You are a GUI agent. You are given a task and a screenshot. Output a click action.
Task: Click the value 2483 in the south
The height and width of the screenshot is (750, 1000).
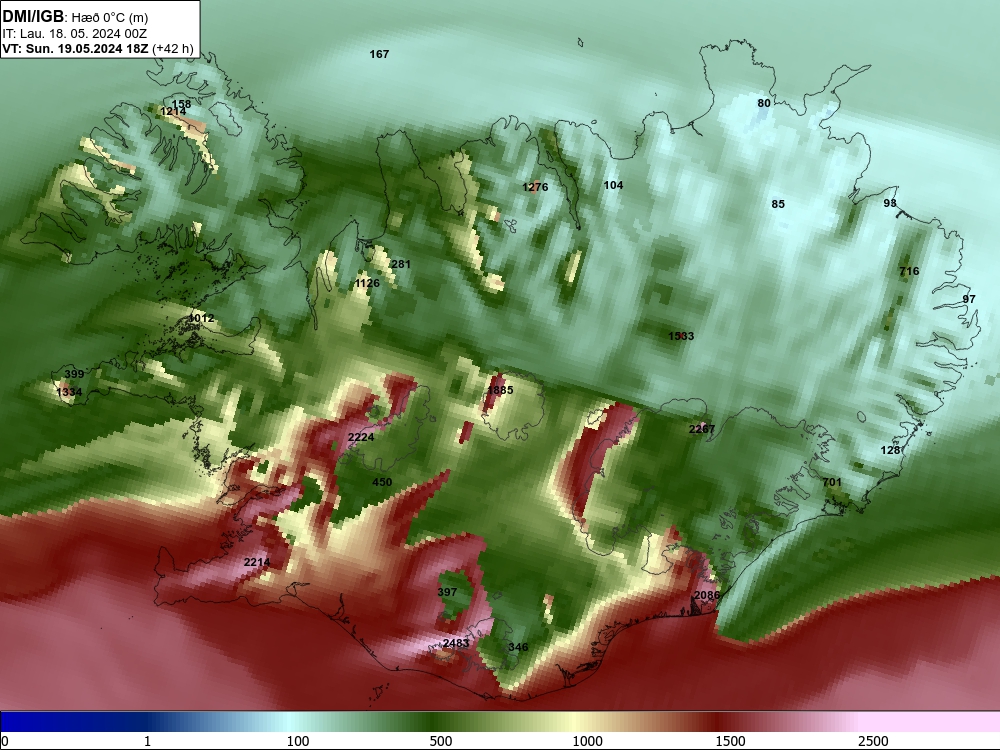click(x=456, y=643)
